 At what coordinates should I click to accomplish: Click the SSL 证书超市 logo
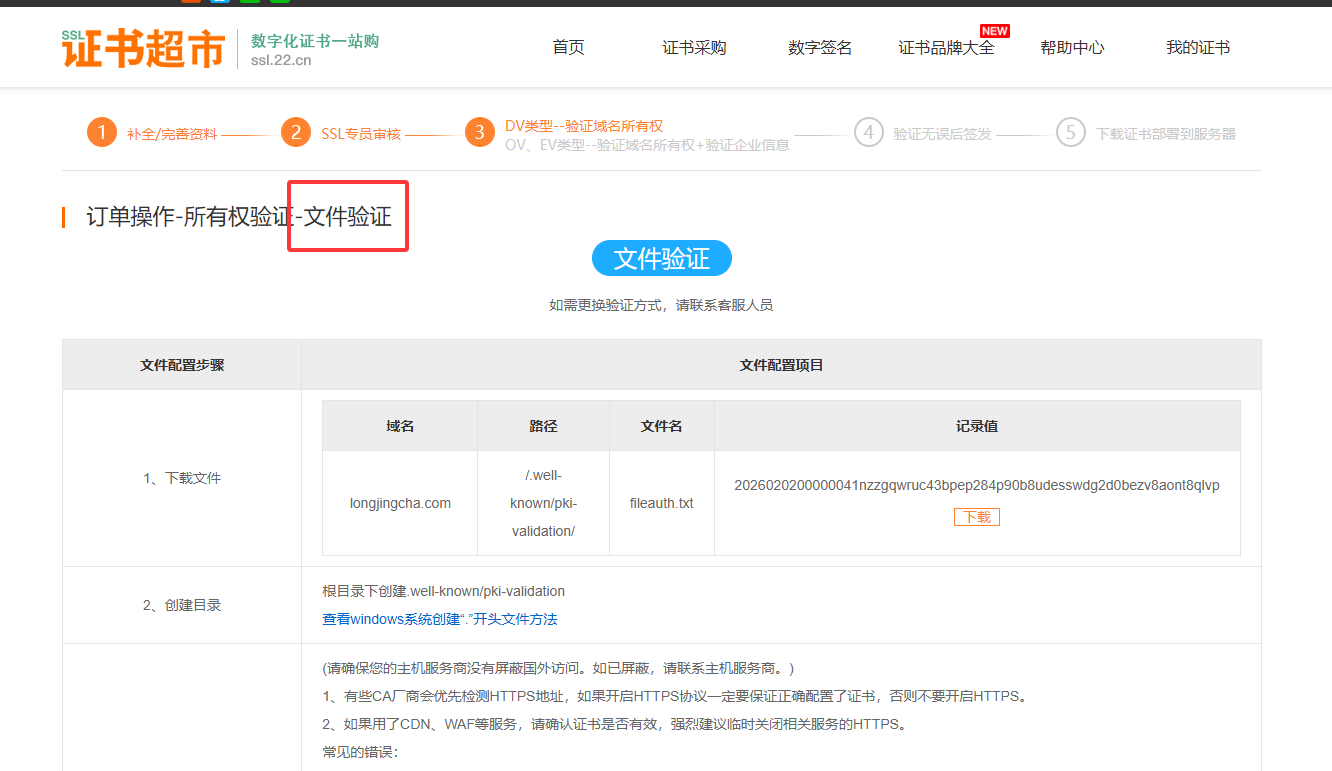point(143,48)
